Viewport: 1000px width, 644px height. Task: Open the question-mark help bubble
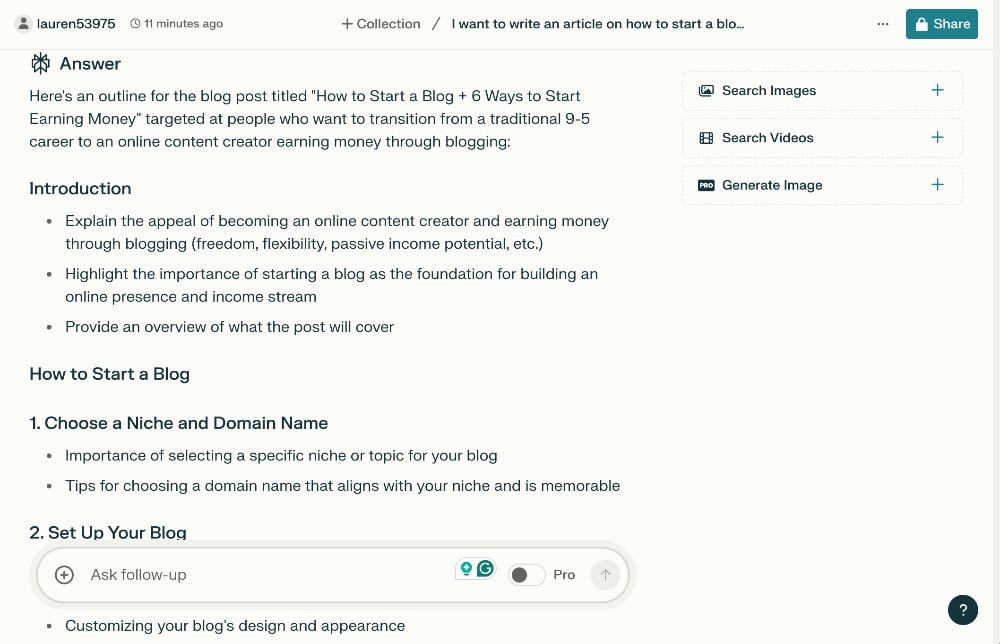tap(963, 609)
